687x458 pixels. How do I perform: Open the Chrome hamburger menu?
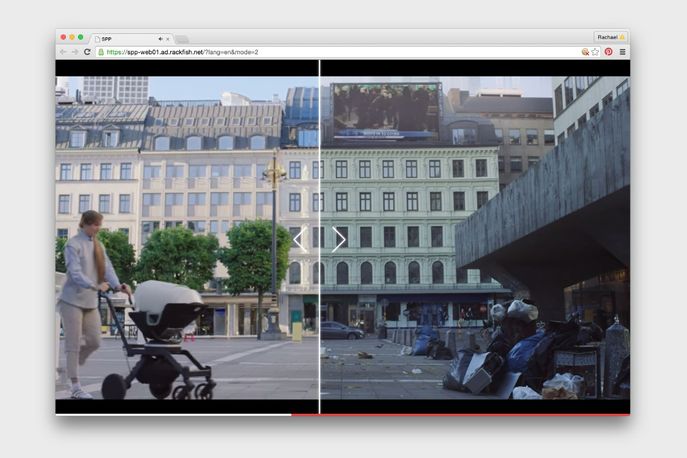coord(622,51)
